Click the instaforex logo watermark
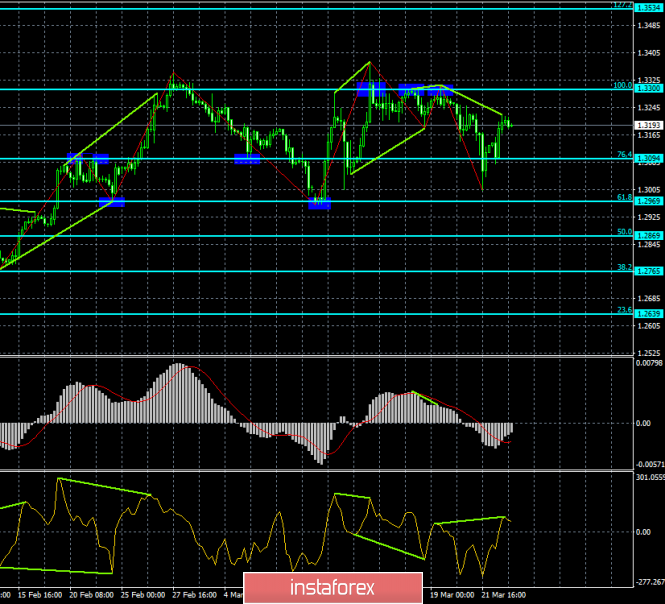The height and width of the screenshot is (604, 665). 333,585
